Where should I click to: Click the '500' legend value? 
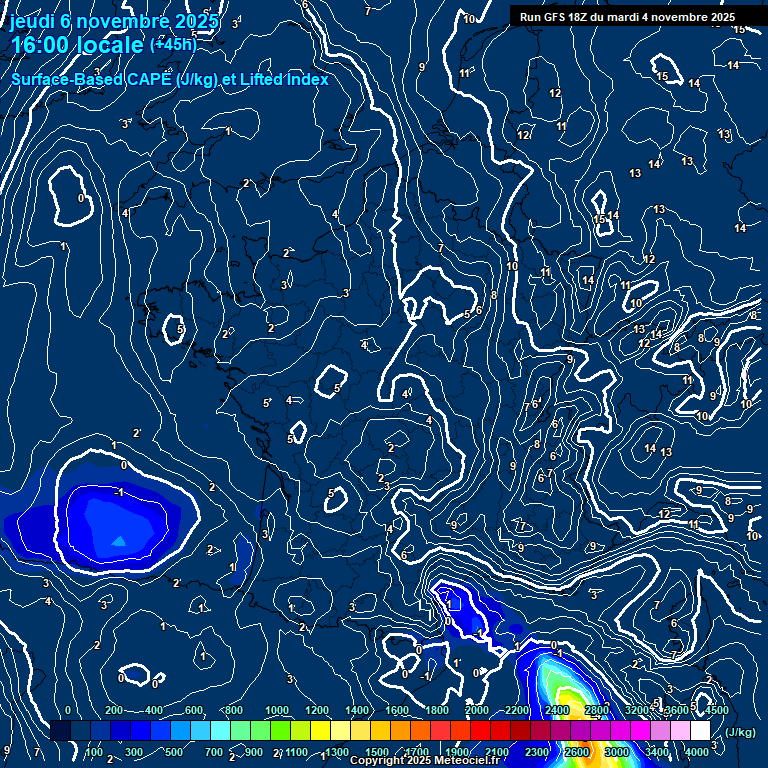click(x=174, y=752)
